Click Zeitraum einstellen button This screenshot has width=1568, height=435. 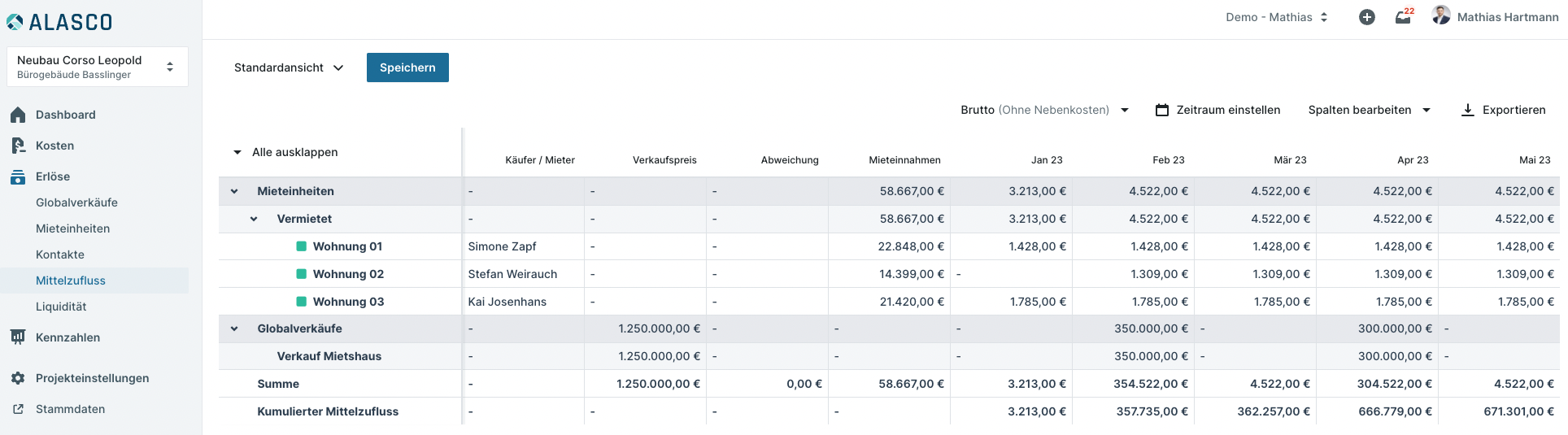tap(1217, 110)
